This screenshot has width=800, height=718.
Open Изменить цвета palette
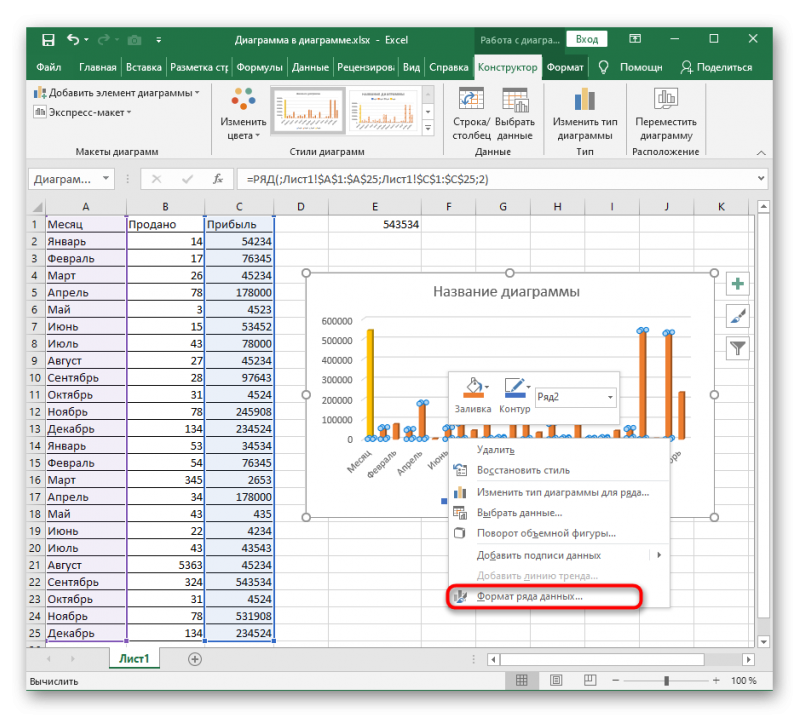[243, 114]
